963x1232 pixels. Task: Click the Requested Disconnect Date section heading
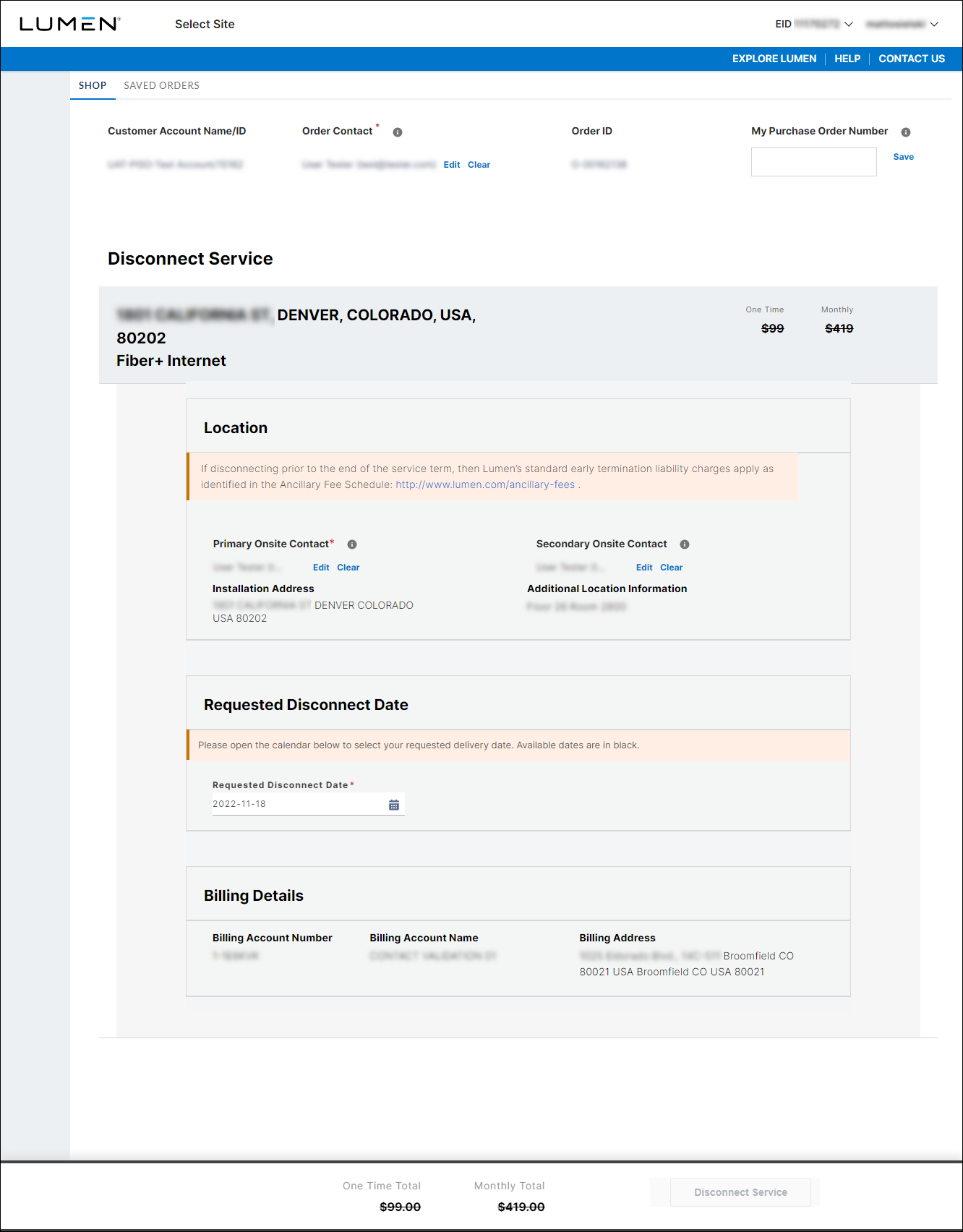(306, 705)
